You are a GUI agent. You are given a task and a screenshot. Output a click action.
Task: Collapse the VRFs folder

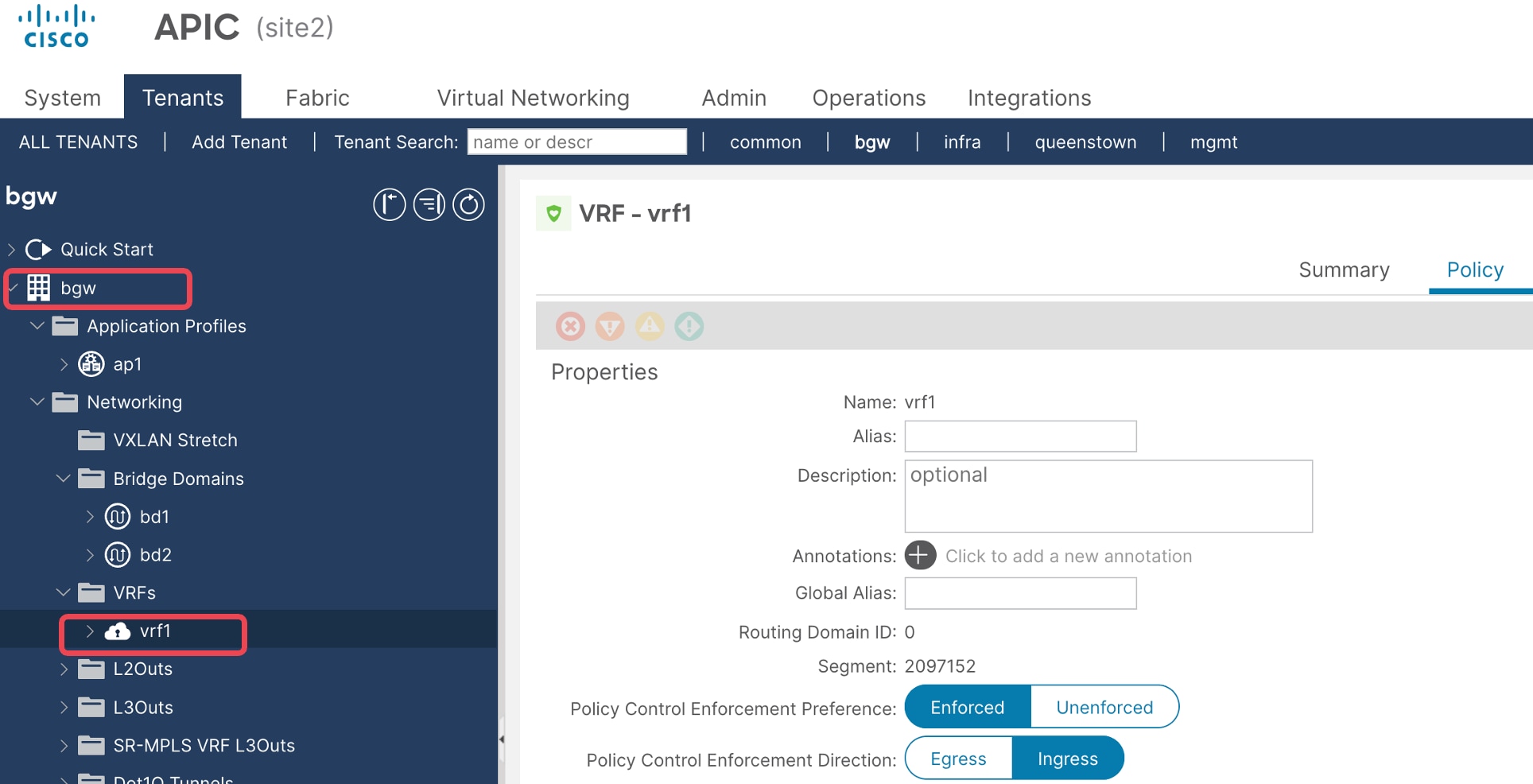(63, 593)
